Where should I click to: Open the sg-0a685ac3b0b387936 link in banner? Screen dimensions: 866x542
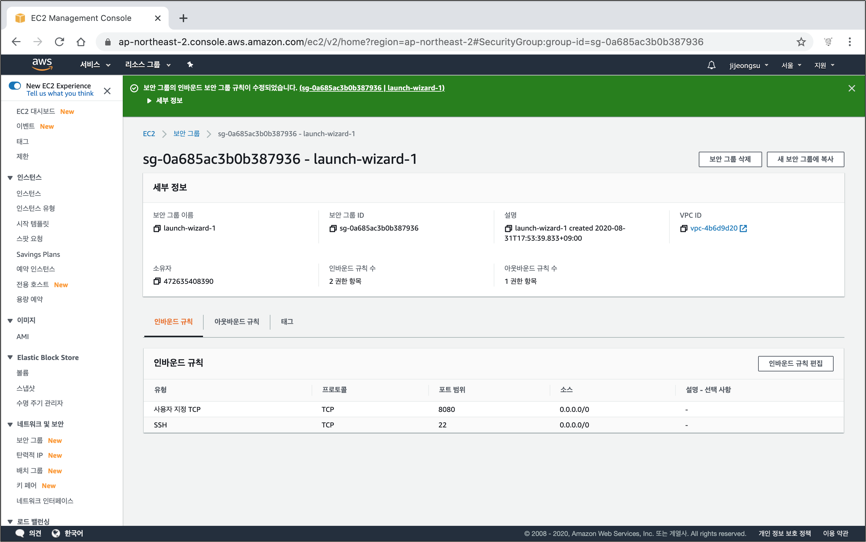click(372, 88)
